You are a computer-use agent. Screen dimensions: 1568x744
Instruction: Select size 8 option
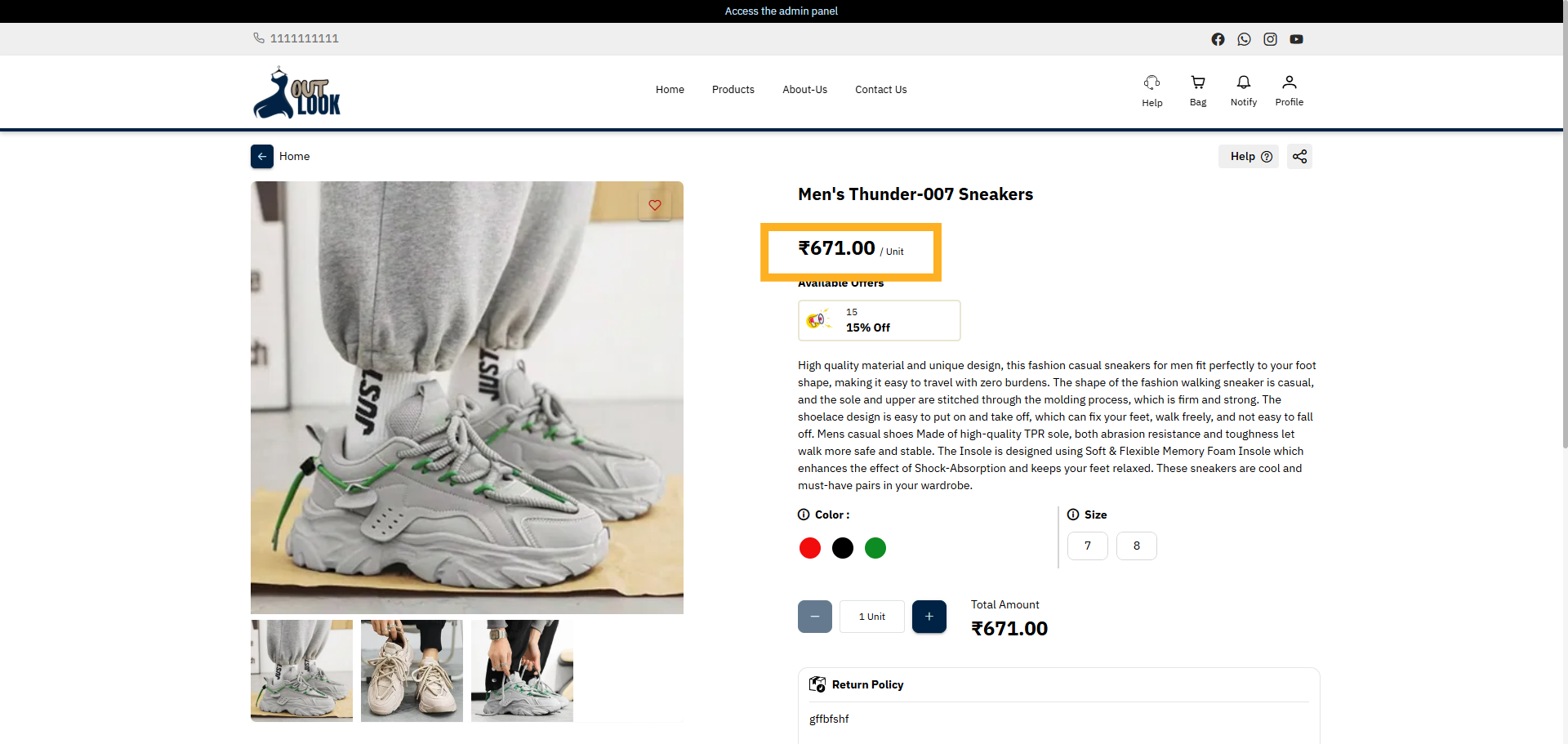click(x=1136, y=546)
